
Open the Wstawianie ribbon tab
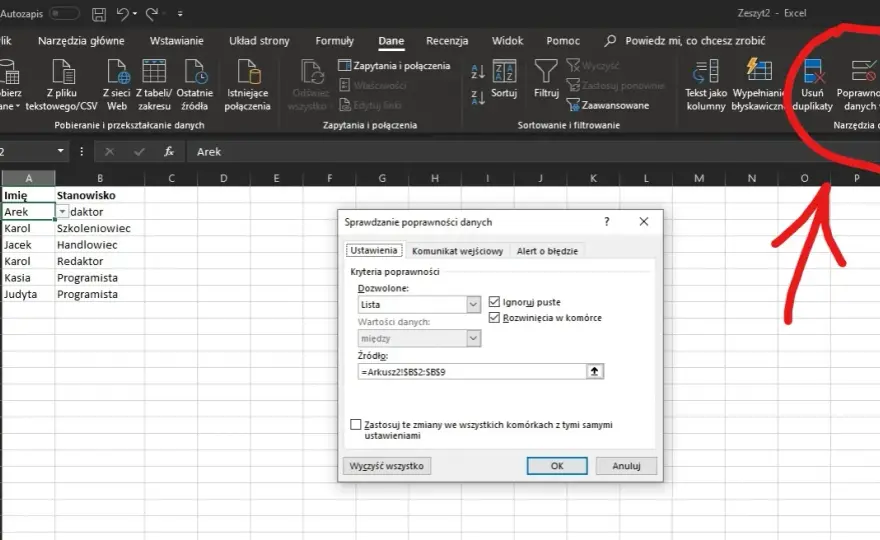tap(176, 41)
